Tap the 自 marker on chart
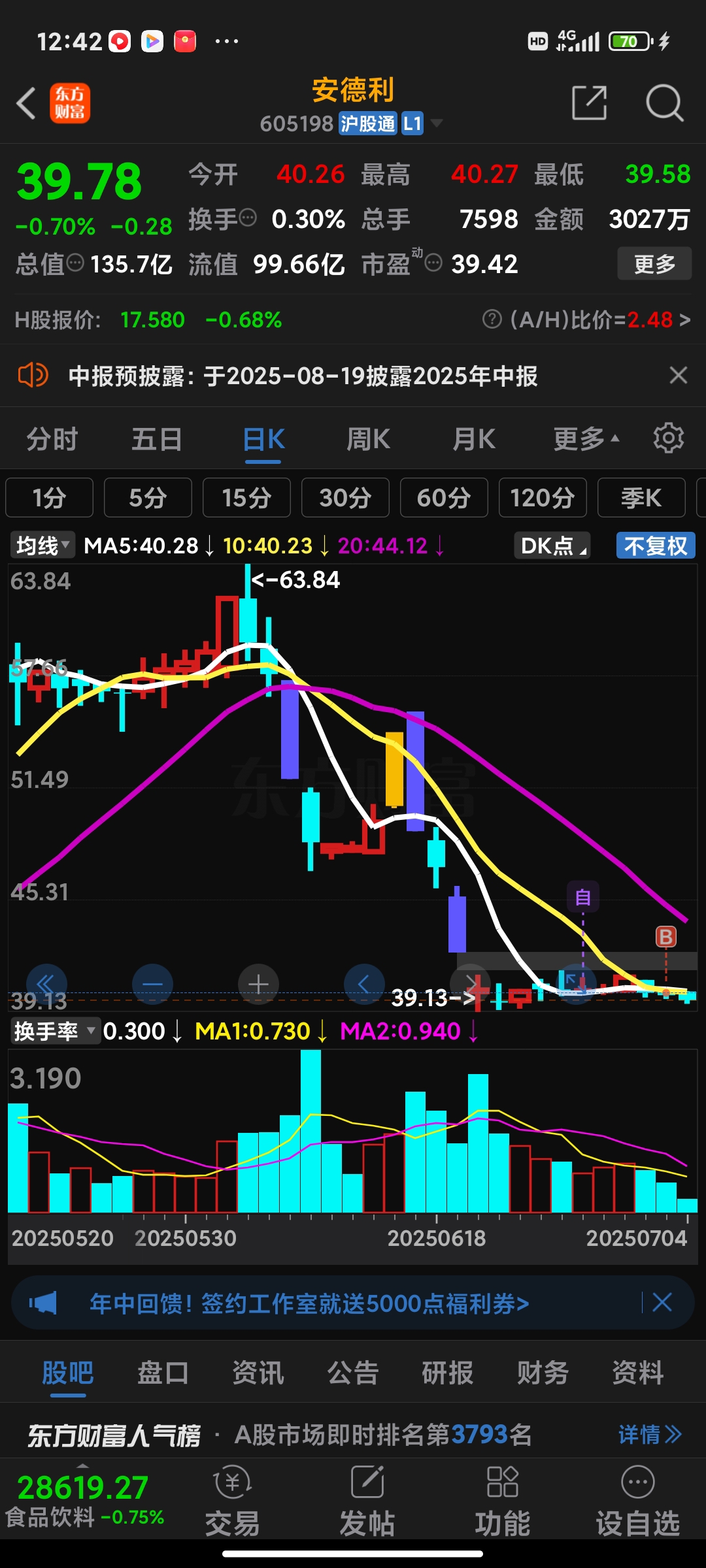Image resolution: width=706 pixels, height=1568 pixels. 583,897
